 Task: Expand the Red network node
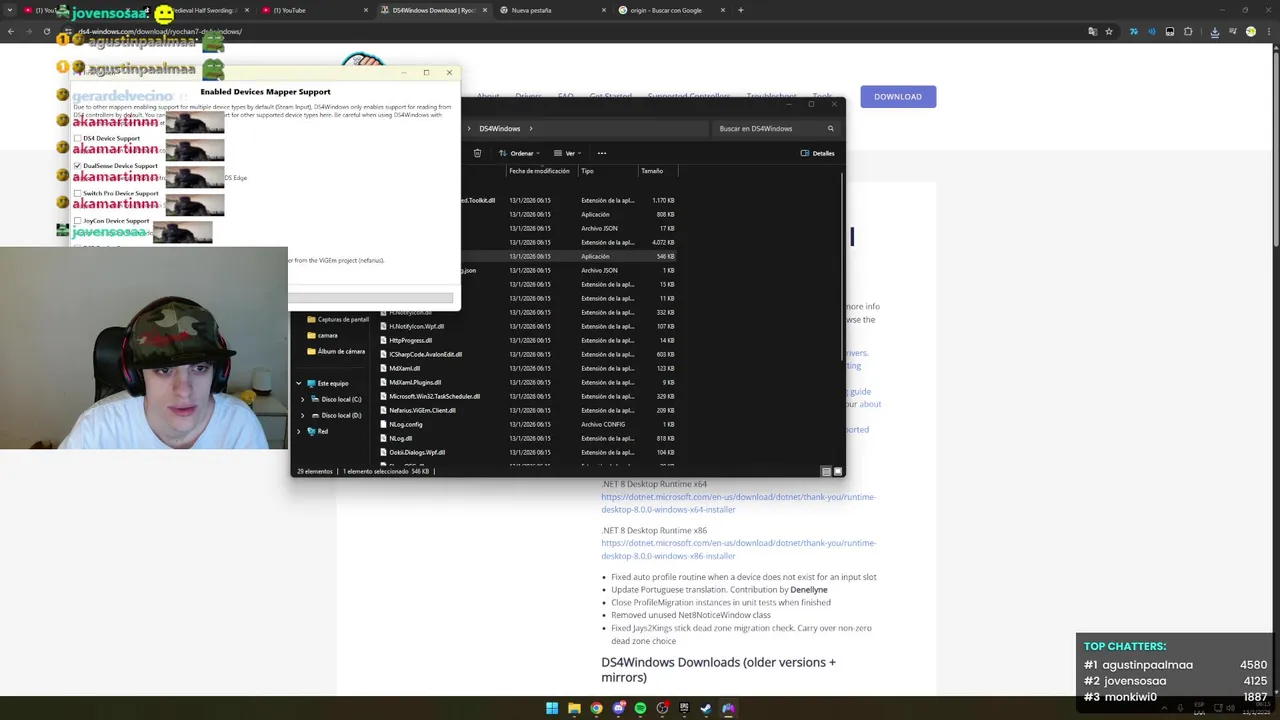tap(298, 431)
